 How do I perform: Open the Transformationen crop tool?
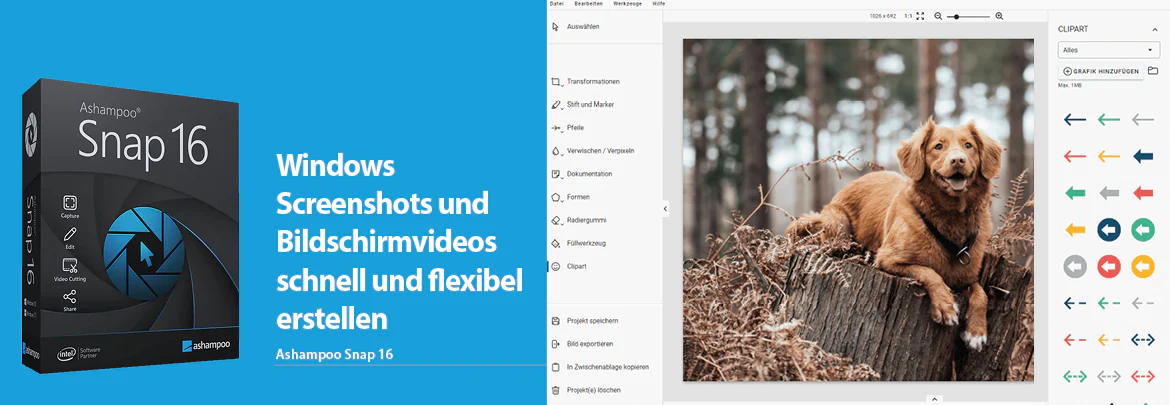point(585,81)
